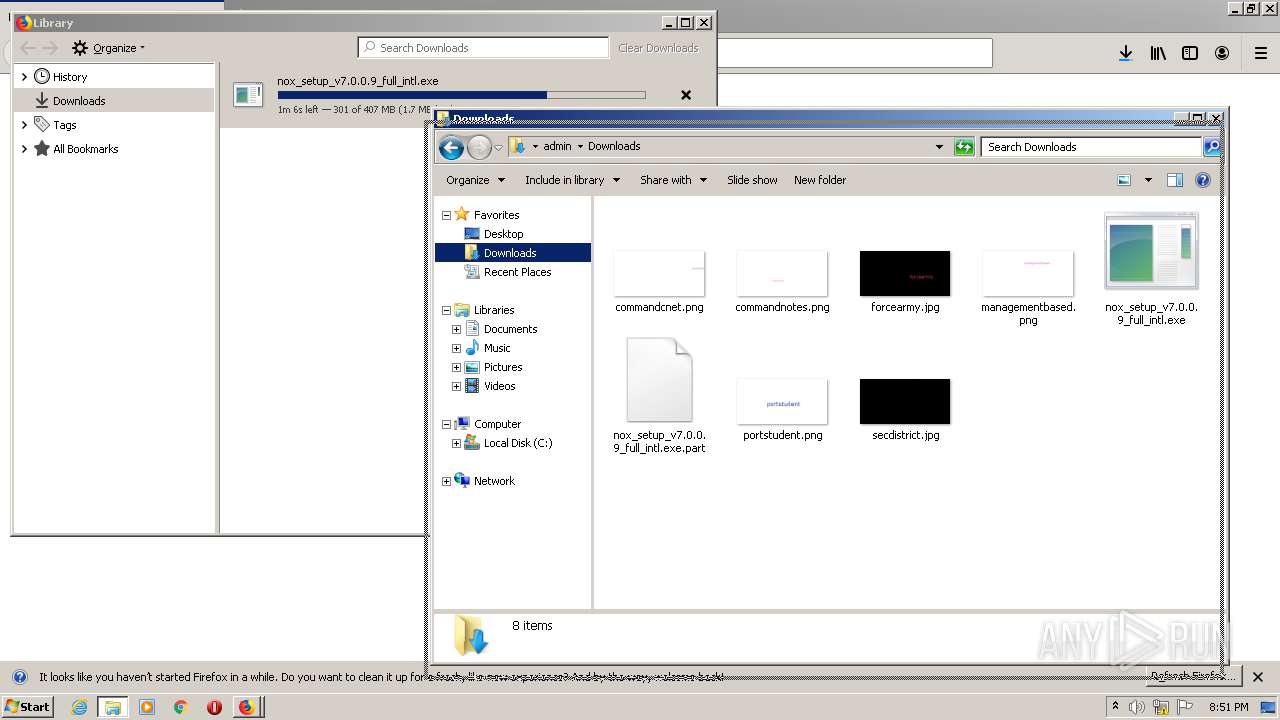Expand History in Library sidebar
This screenshot has width=1280, height=720.
(24, 77)
